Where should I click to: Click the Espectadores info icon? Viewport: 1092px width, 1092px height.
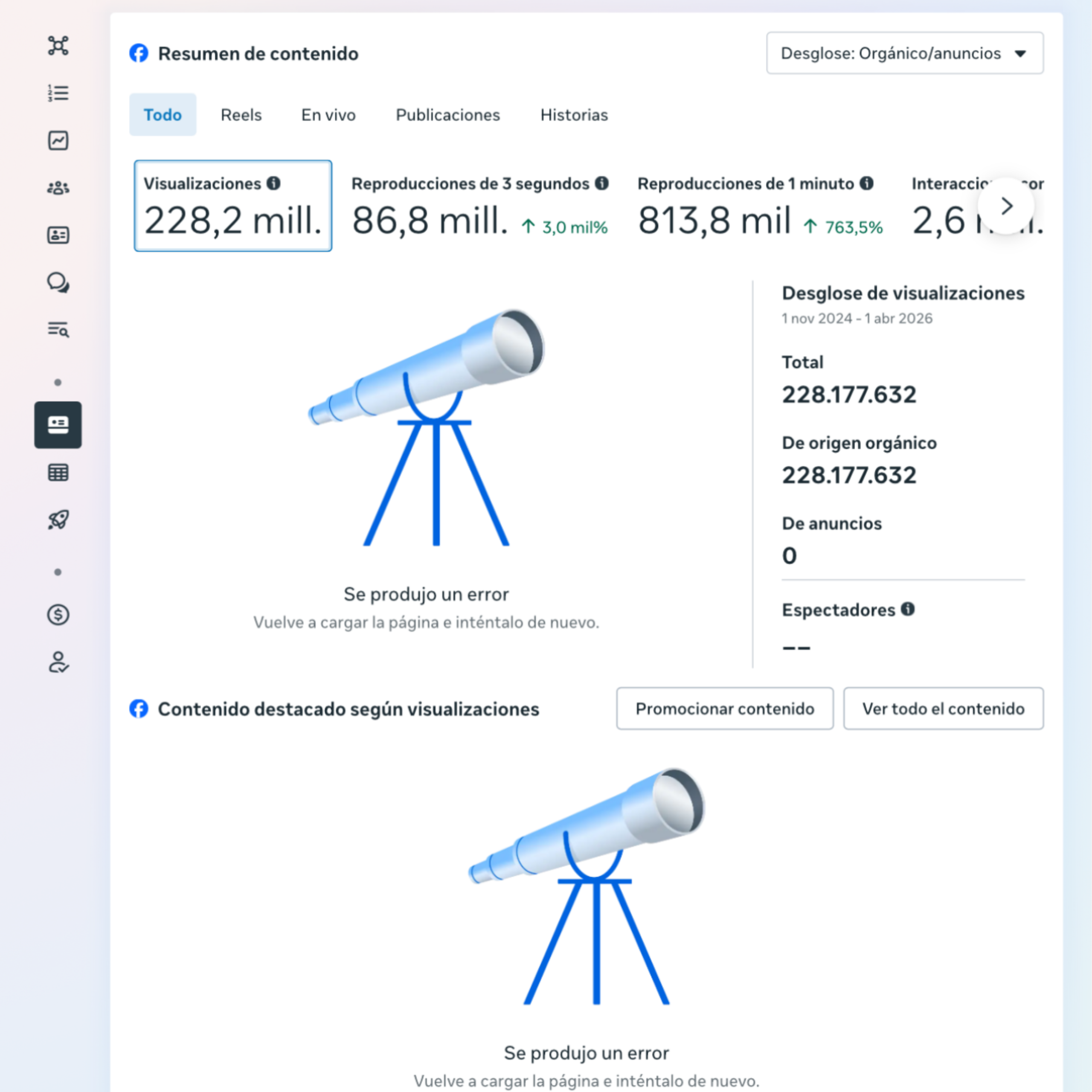point(908,609)
